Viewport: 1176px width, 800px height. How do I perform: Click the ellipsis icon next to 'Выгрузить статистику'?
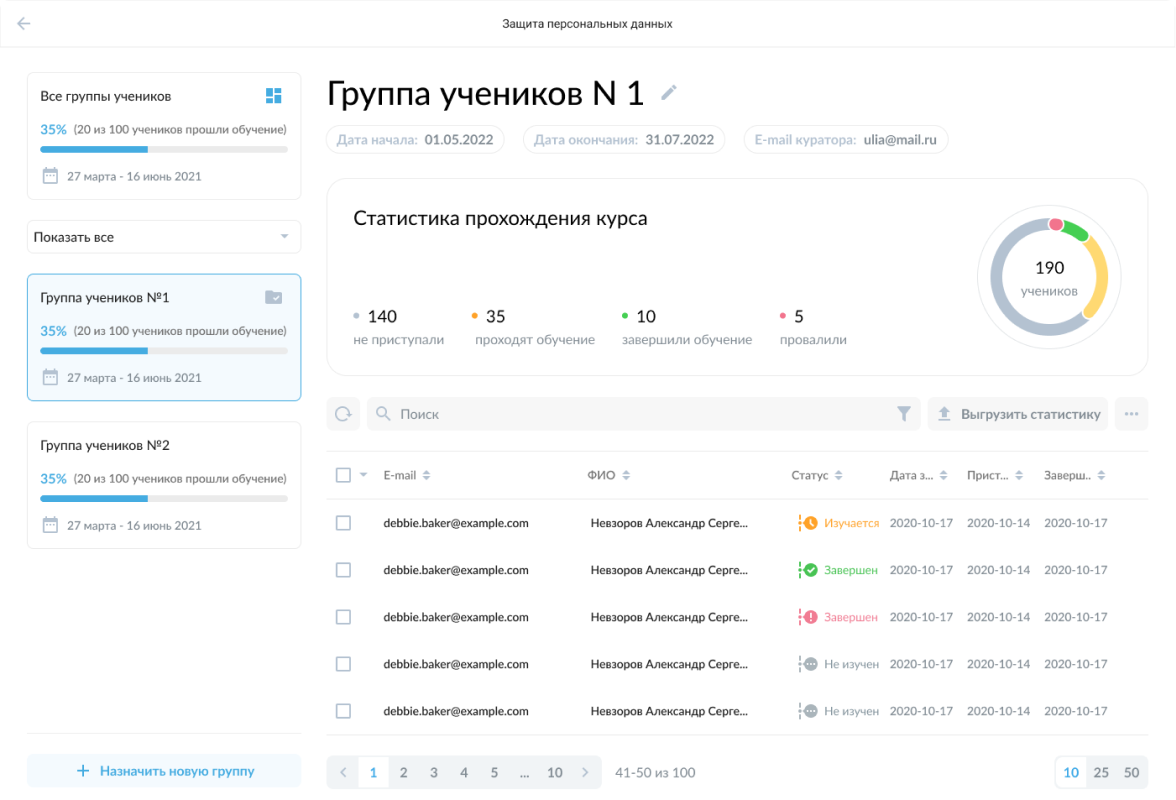click(x=1131, y=413)
